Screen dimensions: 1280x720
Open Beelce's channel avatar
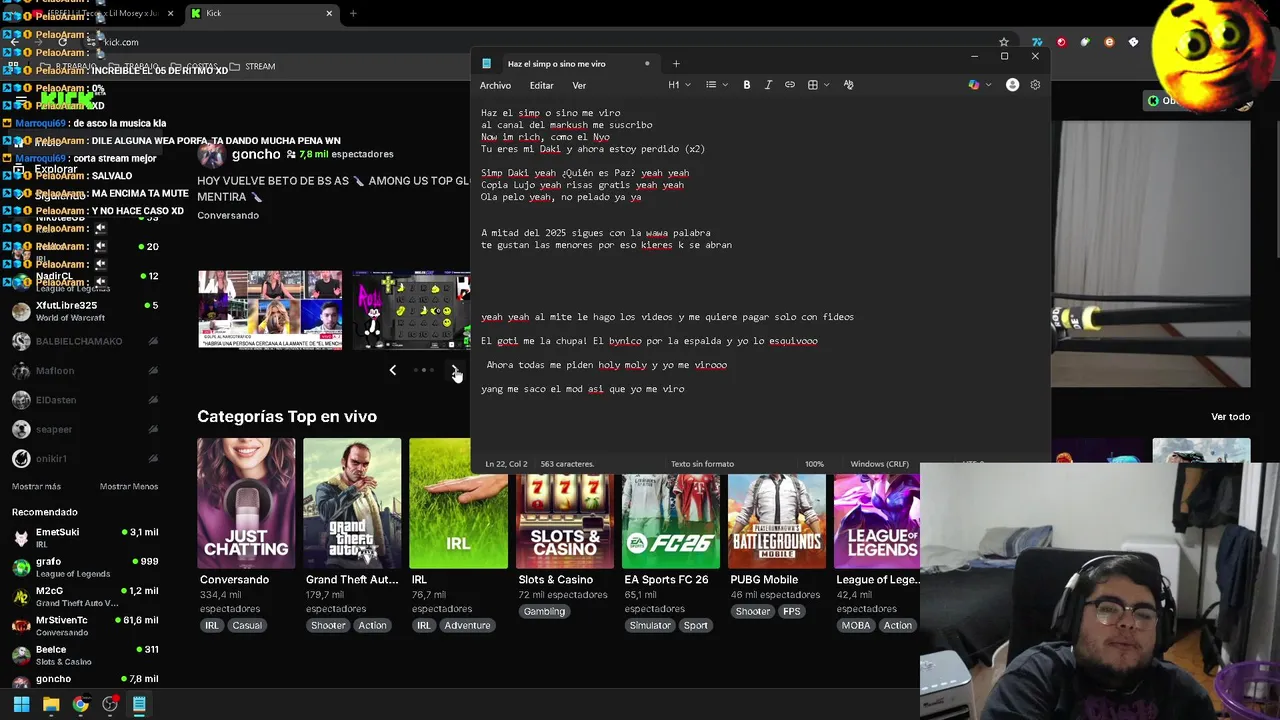pos(21,655)
